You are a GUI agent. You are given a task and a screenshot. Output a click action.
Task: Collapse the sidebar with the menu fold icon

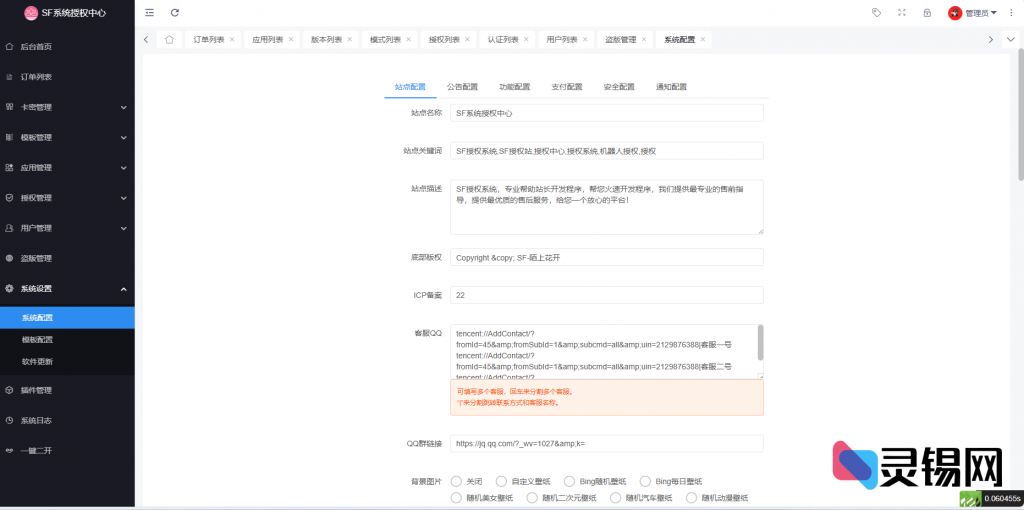pos(150,13)
